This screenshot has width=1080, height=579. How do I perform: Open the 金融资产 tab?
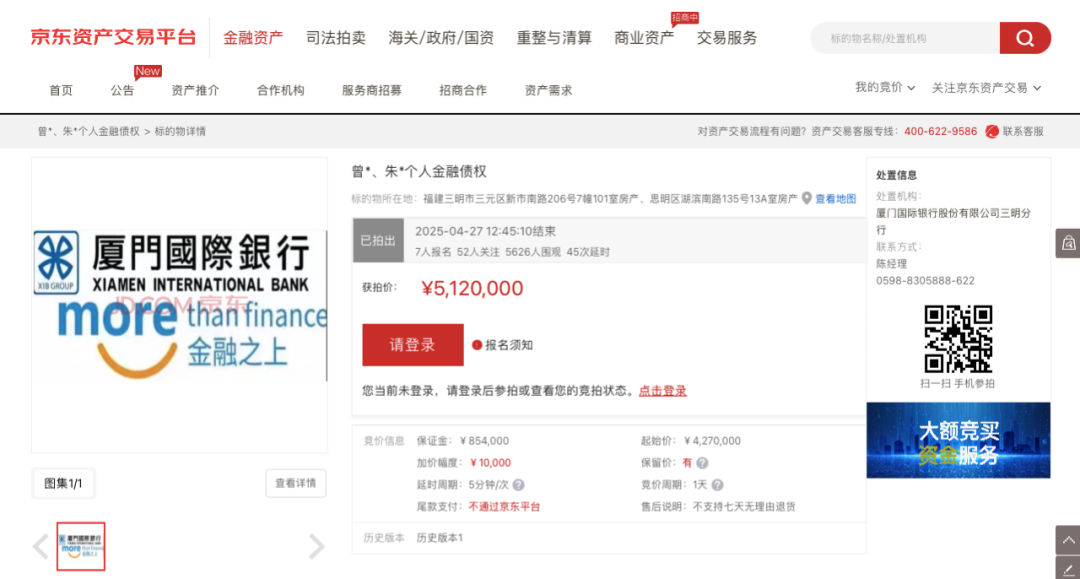point(253,38)
